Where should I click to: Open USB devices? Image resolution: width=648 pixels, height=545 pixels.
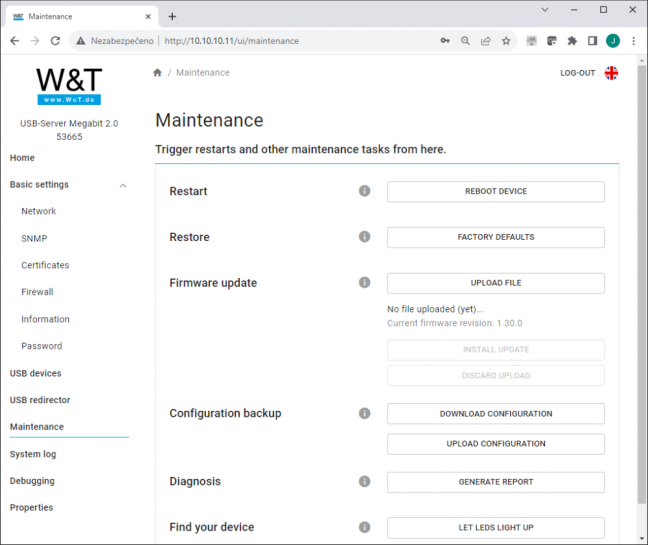pyautogui.click(x=36, y=373)
